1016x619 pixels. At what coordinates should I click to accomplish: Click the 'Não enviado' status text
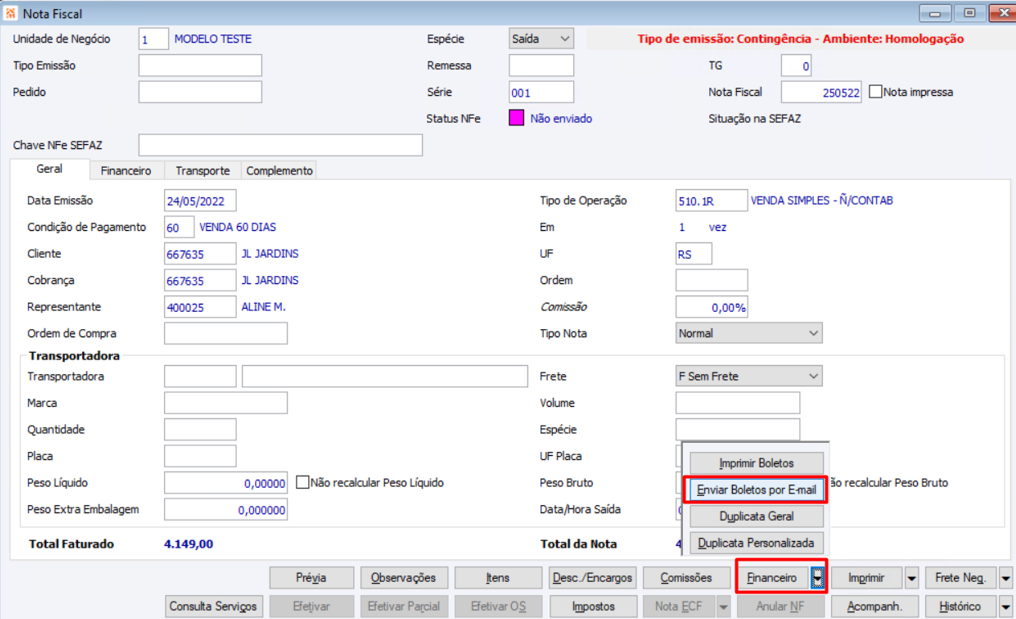click(x=561, y=119)
